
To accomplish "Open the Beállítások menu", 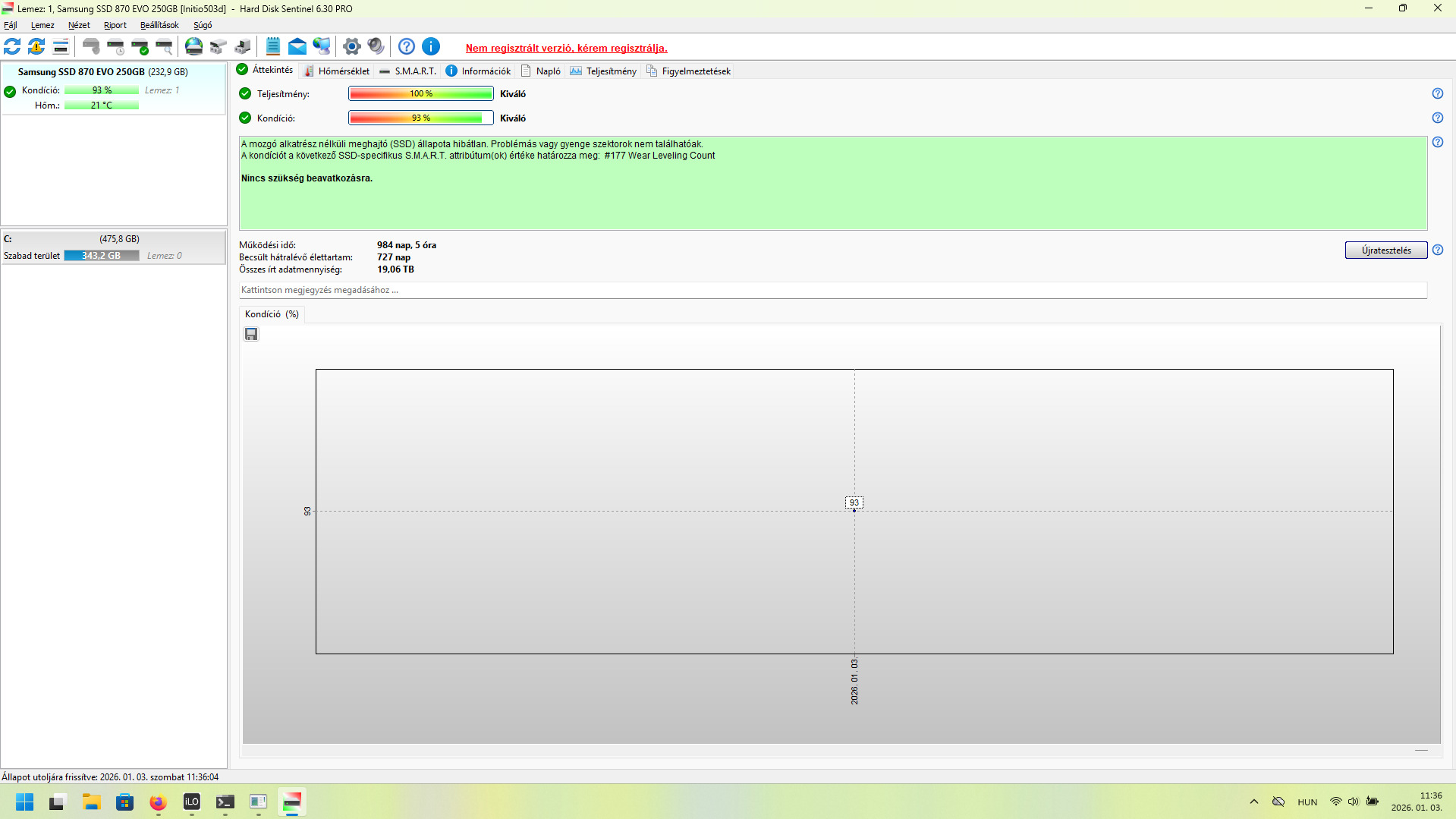I will (x=159, y=25).
